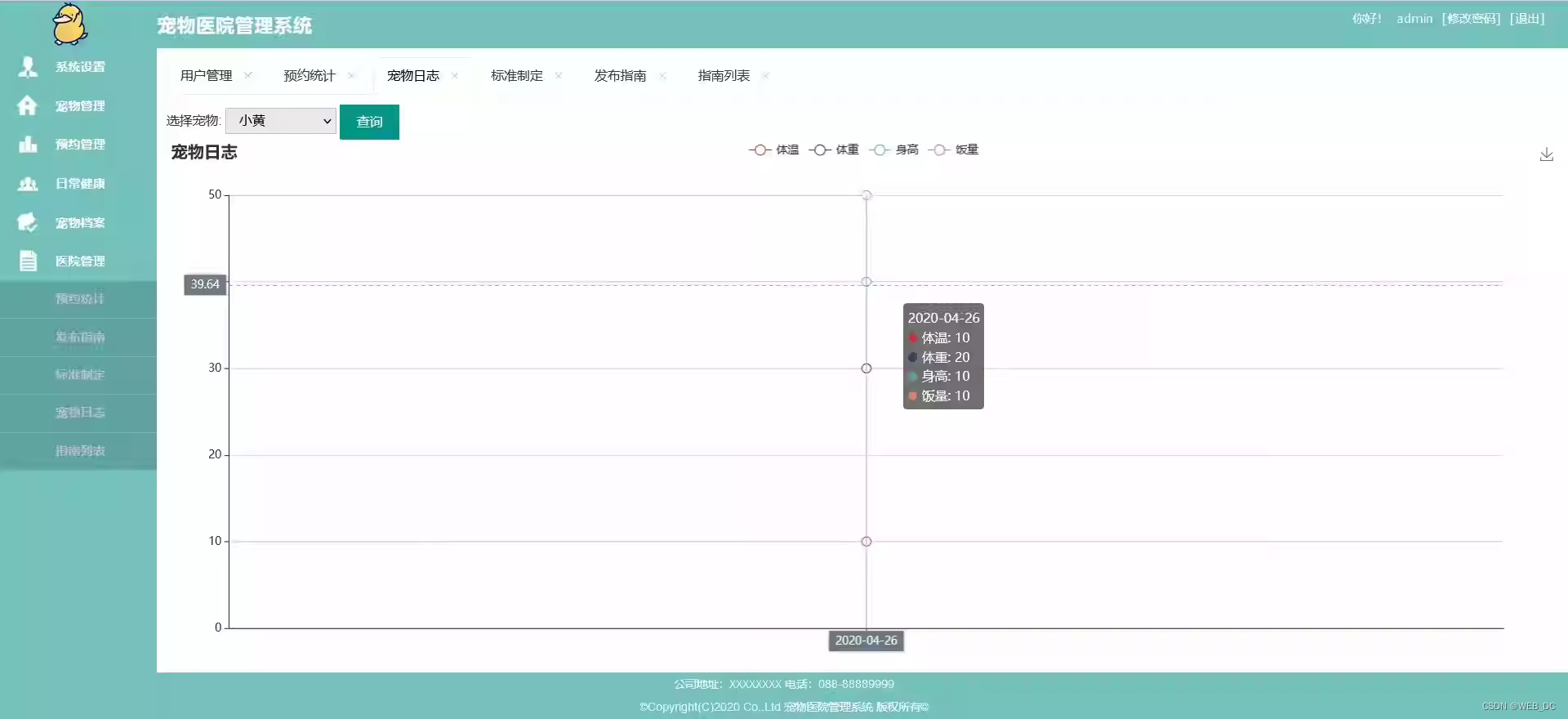Select the 宠物日志 tab
The height and width of the screenshot is (719, 1568).
pos(413,75)
